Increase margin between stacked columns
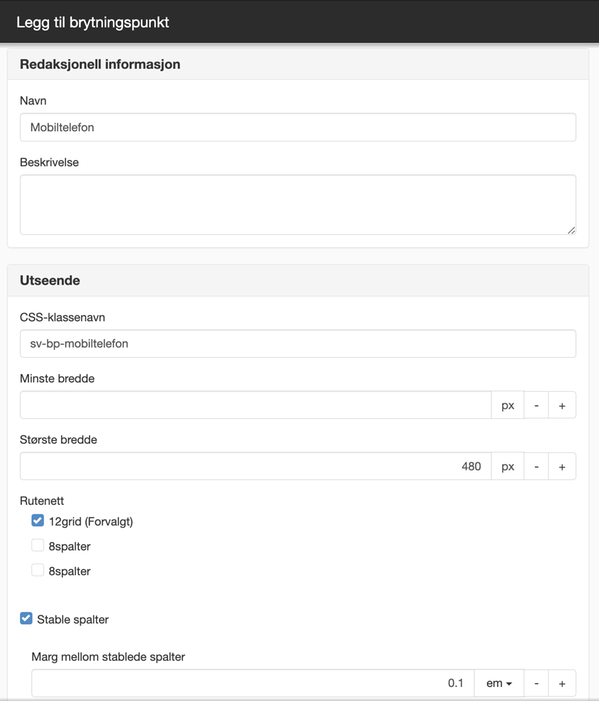599x701 pixels. [x=562, y=683]
